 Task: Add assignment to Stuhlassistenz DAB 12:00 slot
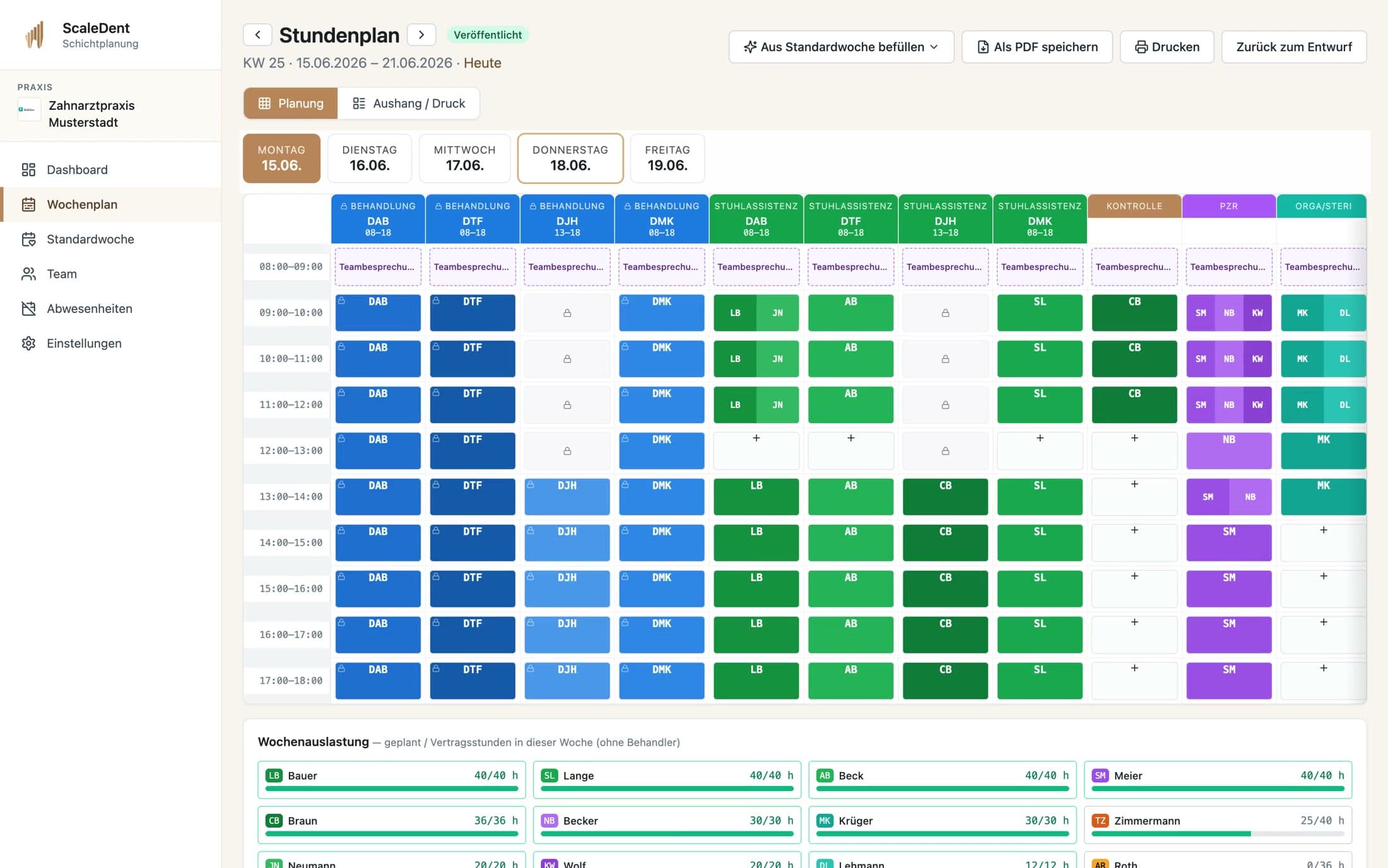tap(756, 451)
